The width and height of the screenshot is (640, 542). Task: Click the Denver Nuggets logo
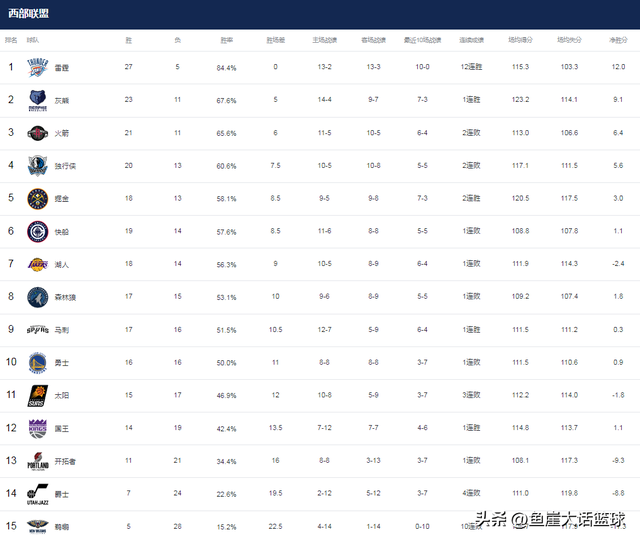(38, 199)
